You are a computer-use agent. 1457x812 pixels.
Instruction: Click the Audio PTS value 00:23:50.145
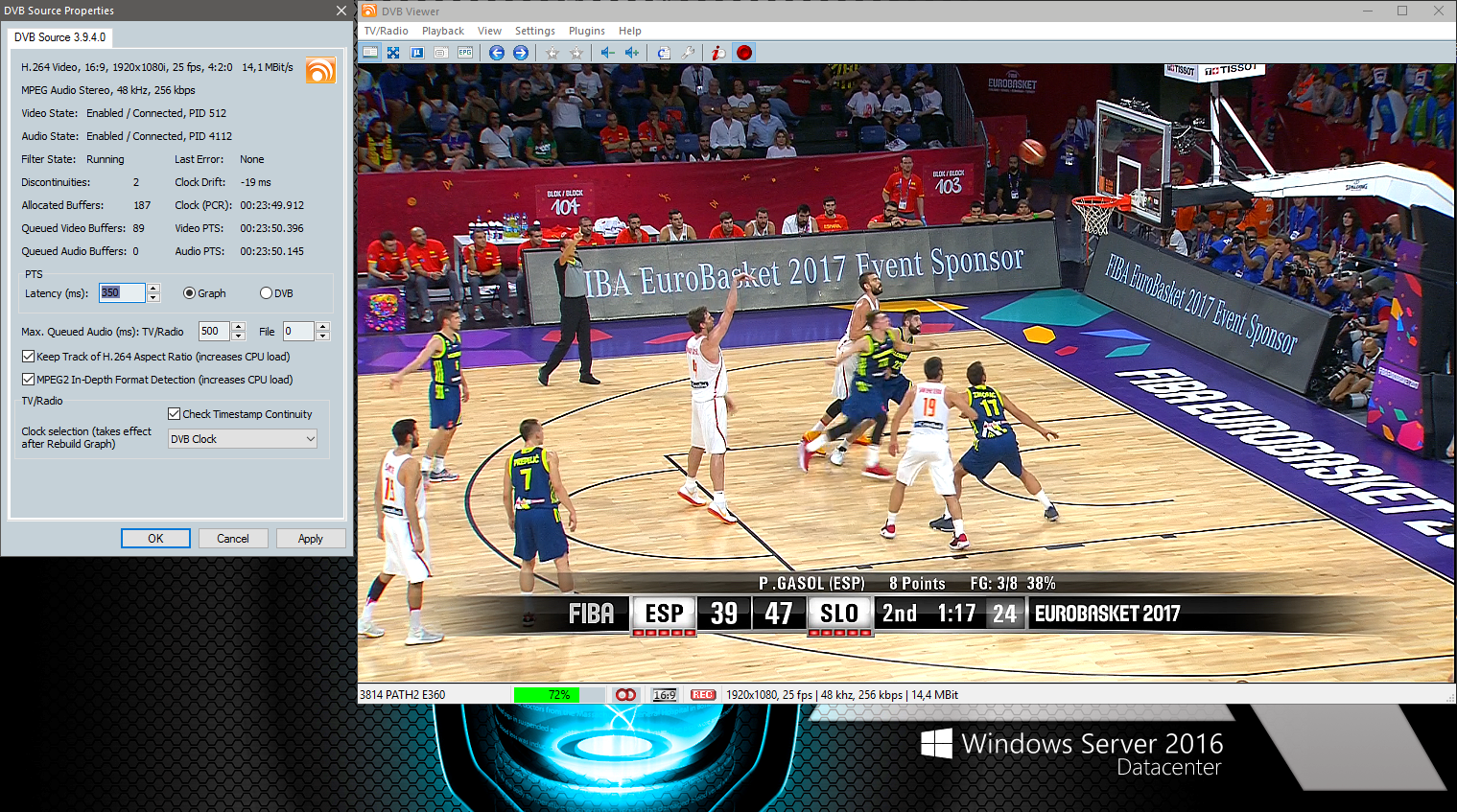(x=272, y=251)
